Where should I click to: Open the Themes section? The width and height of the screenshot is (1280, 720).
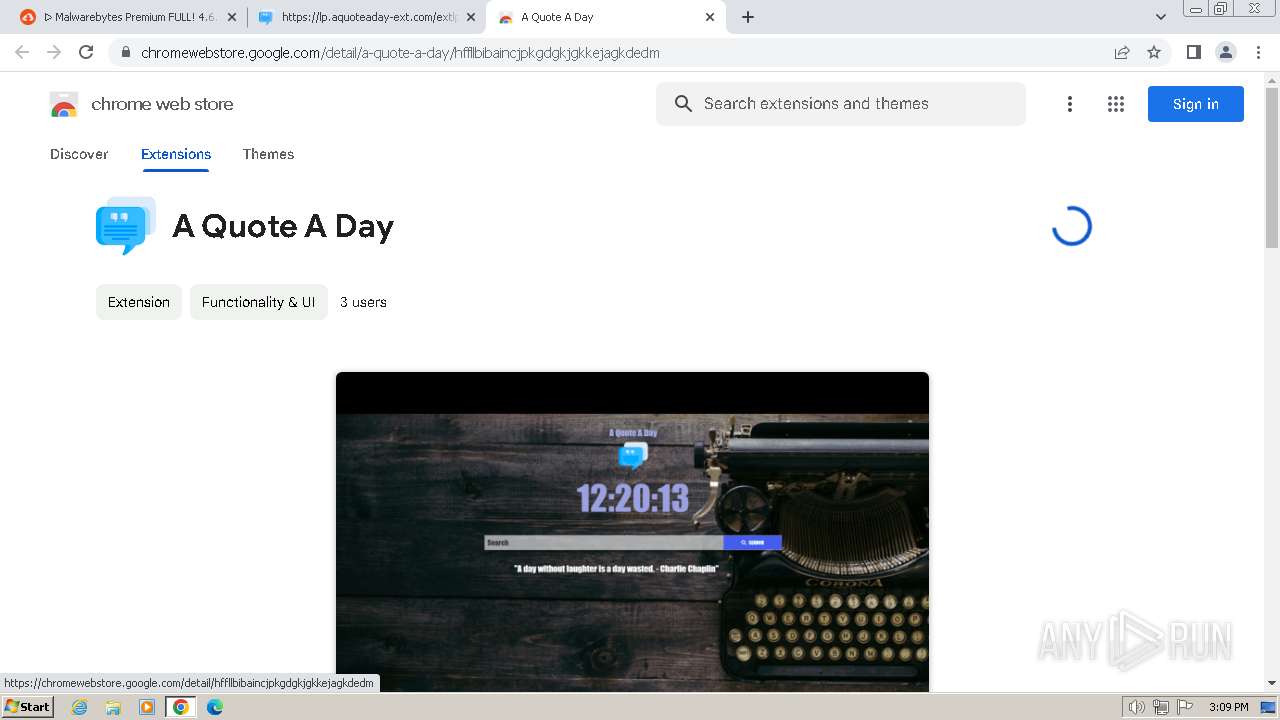tap(268, 154)
